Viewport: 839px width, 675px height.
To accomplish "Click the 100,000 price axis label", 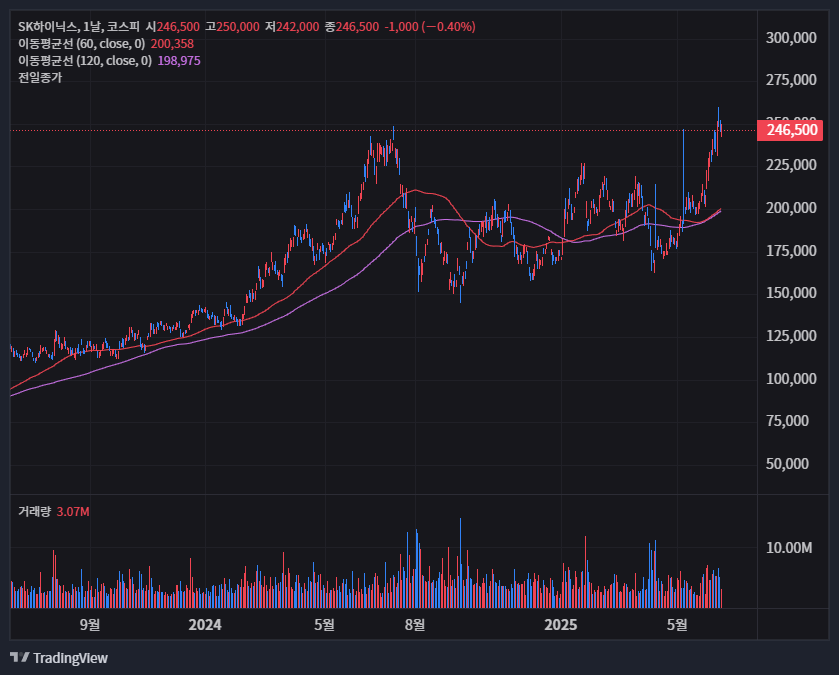I will [791, 379].
